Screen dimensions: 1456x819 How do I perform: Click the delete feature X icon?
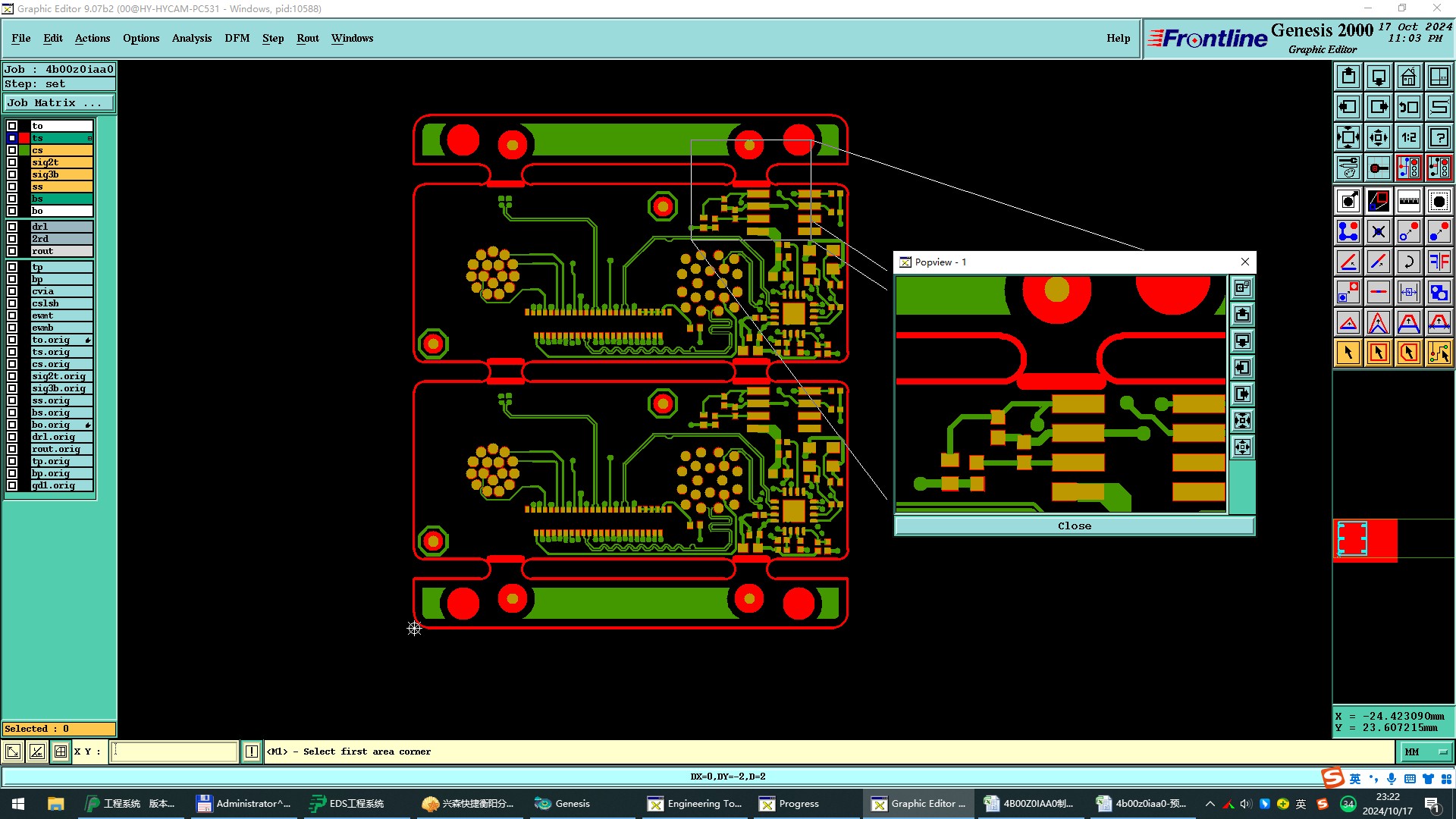1378,231
